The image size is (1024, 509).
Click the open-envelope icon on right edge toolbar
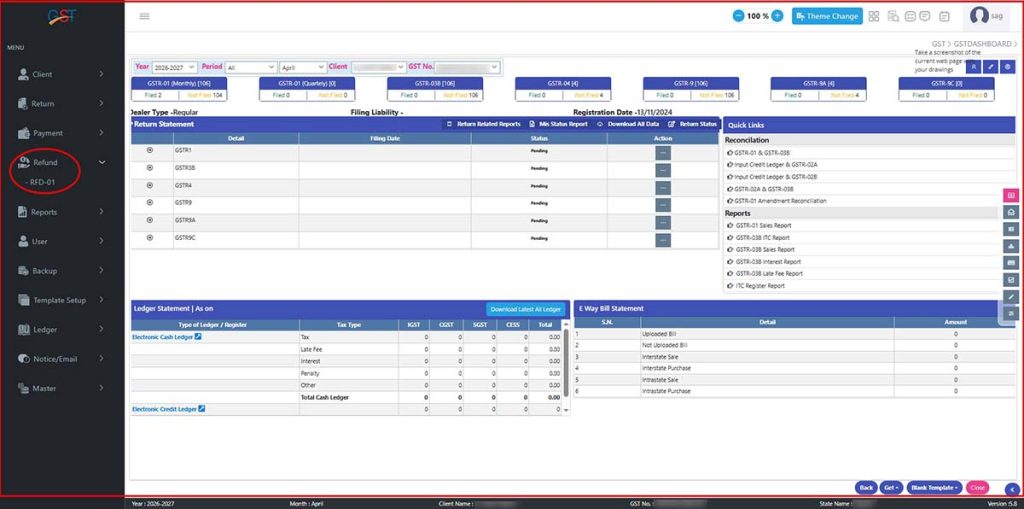pyautogui.click(x=1011, y=212)
